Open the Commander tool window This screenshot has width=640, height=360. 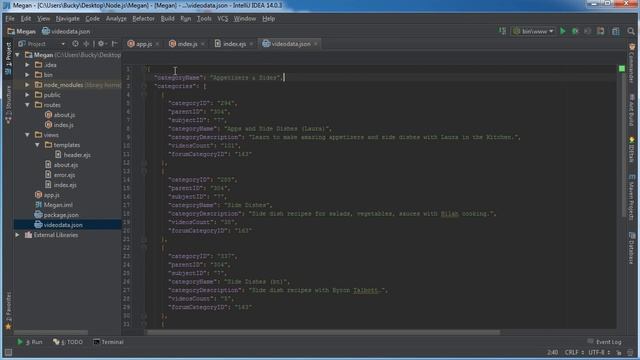(x=631, y=62)
